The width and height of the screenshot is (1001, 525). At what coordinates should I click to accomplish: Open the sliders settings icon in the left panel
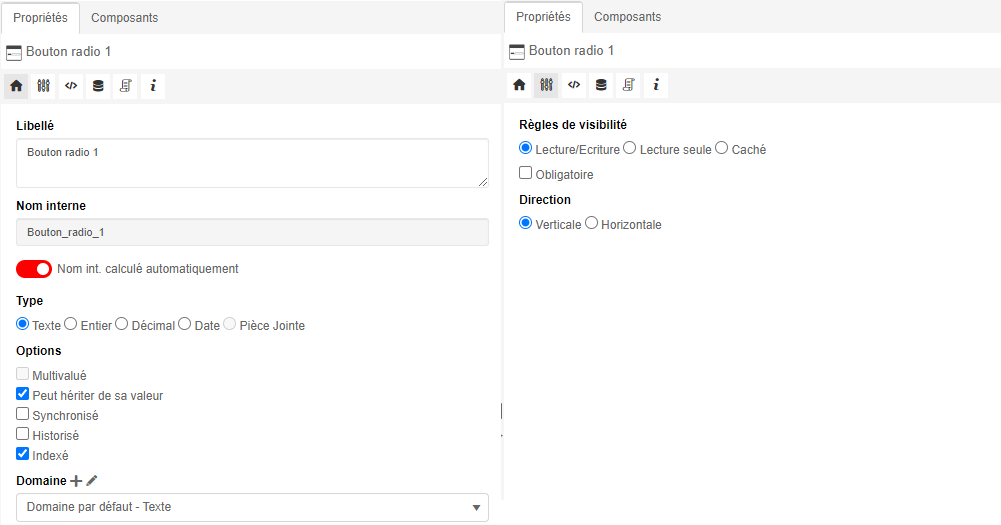[x=43, y=86]
